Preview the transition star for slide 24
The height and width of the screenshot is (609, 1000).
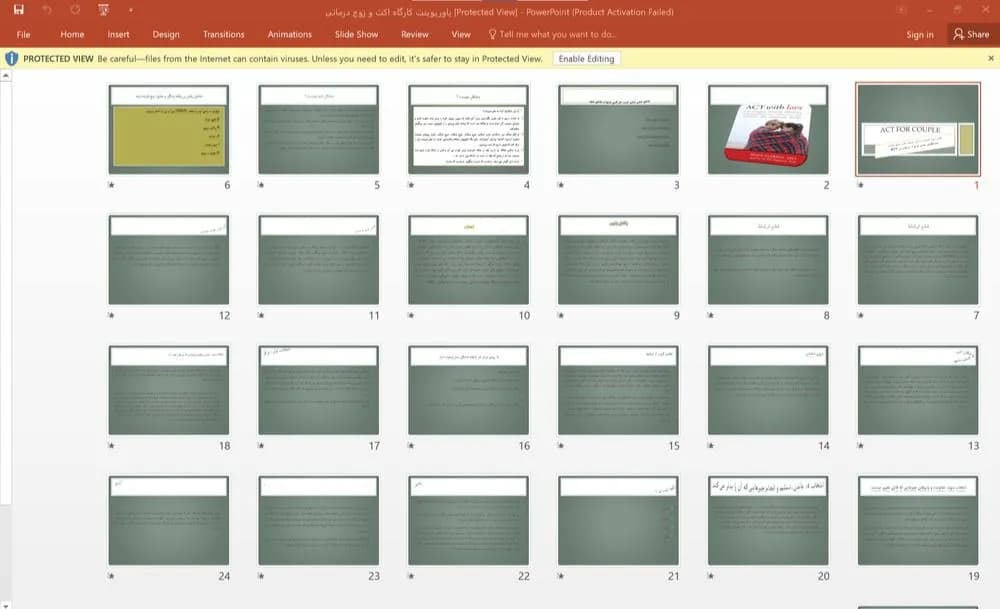111,576
